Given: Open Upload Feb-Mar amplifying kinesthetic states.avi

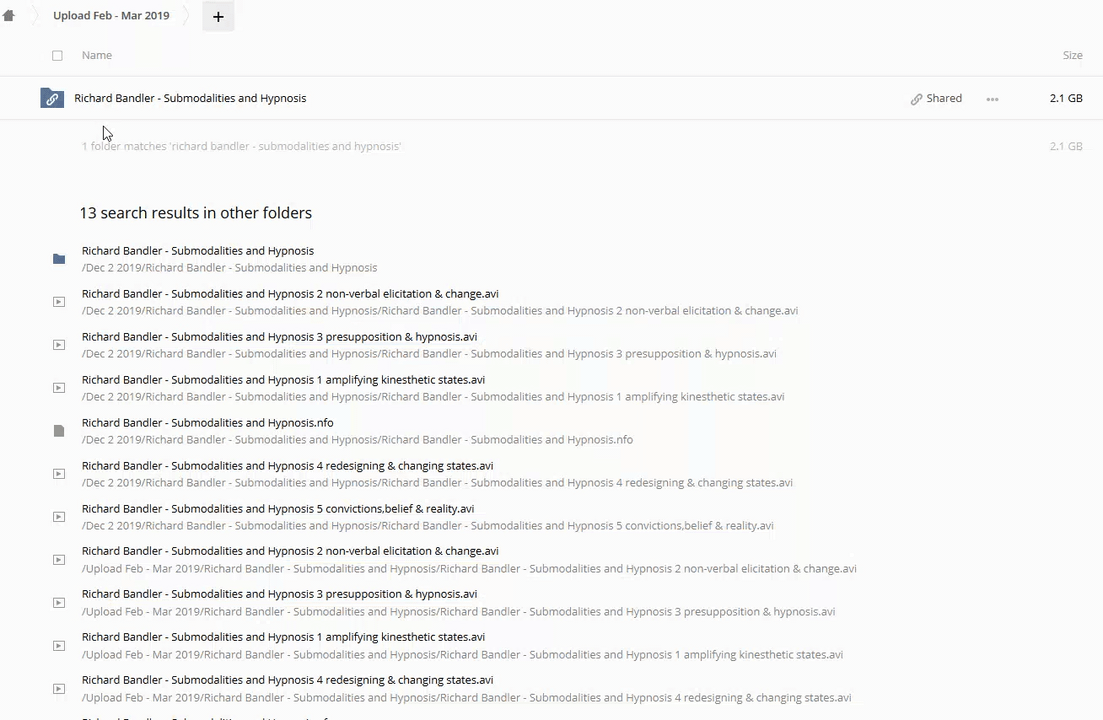Looking at the screenshot, I should 283,637.
